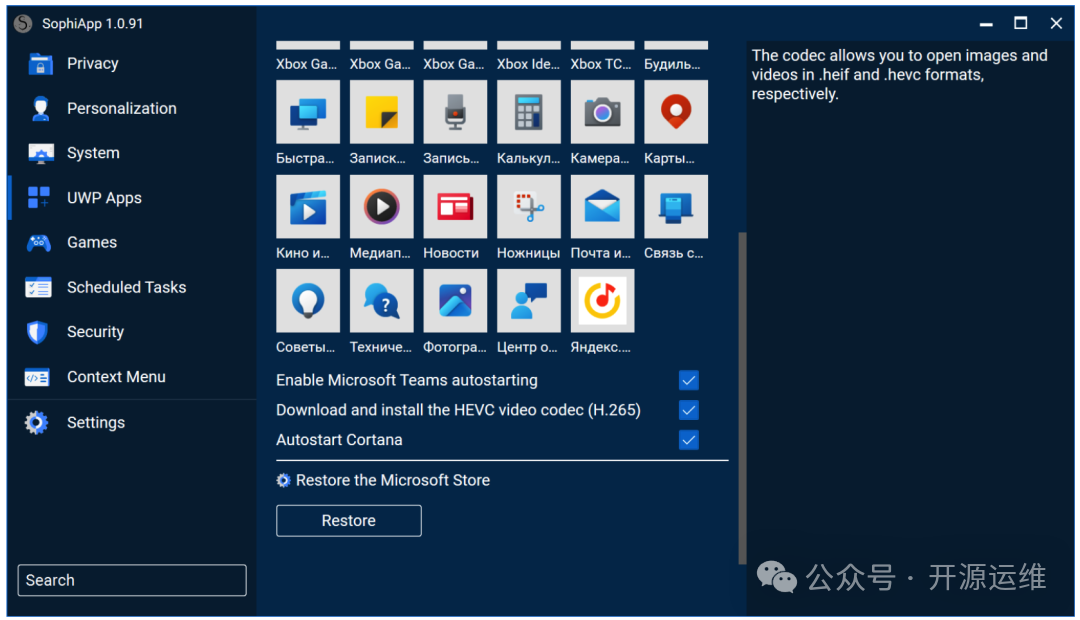The image size is (1080, 620).
Task: Select the Yandex Music app icon
Action: pos(602,301)
